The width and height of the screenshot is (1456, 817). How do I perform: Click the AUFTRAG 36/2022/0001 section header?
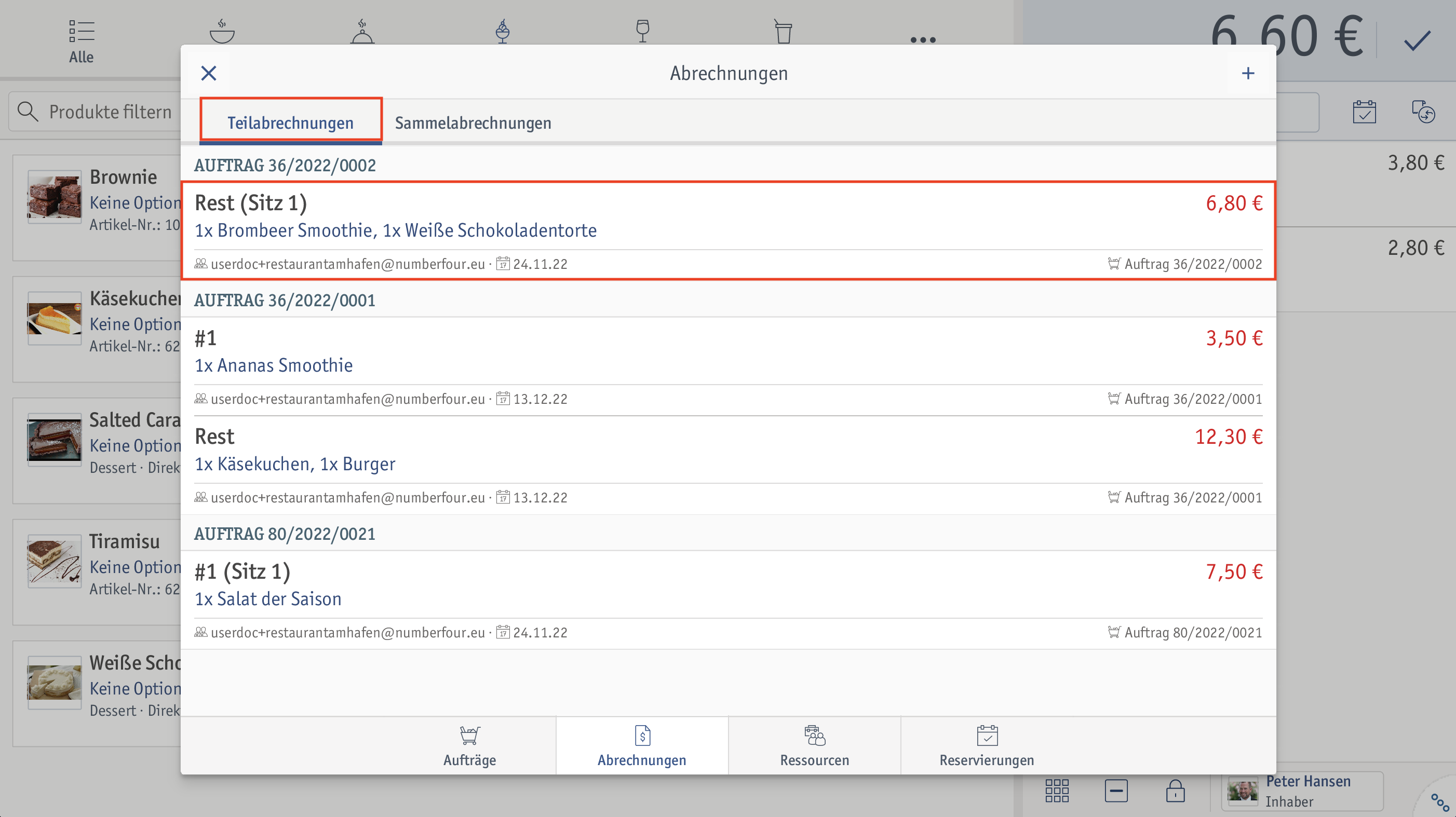(285, 301)
